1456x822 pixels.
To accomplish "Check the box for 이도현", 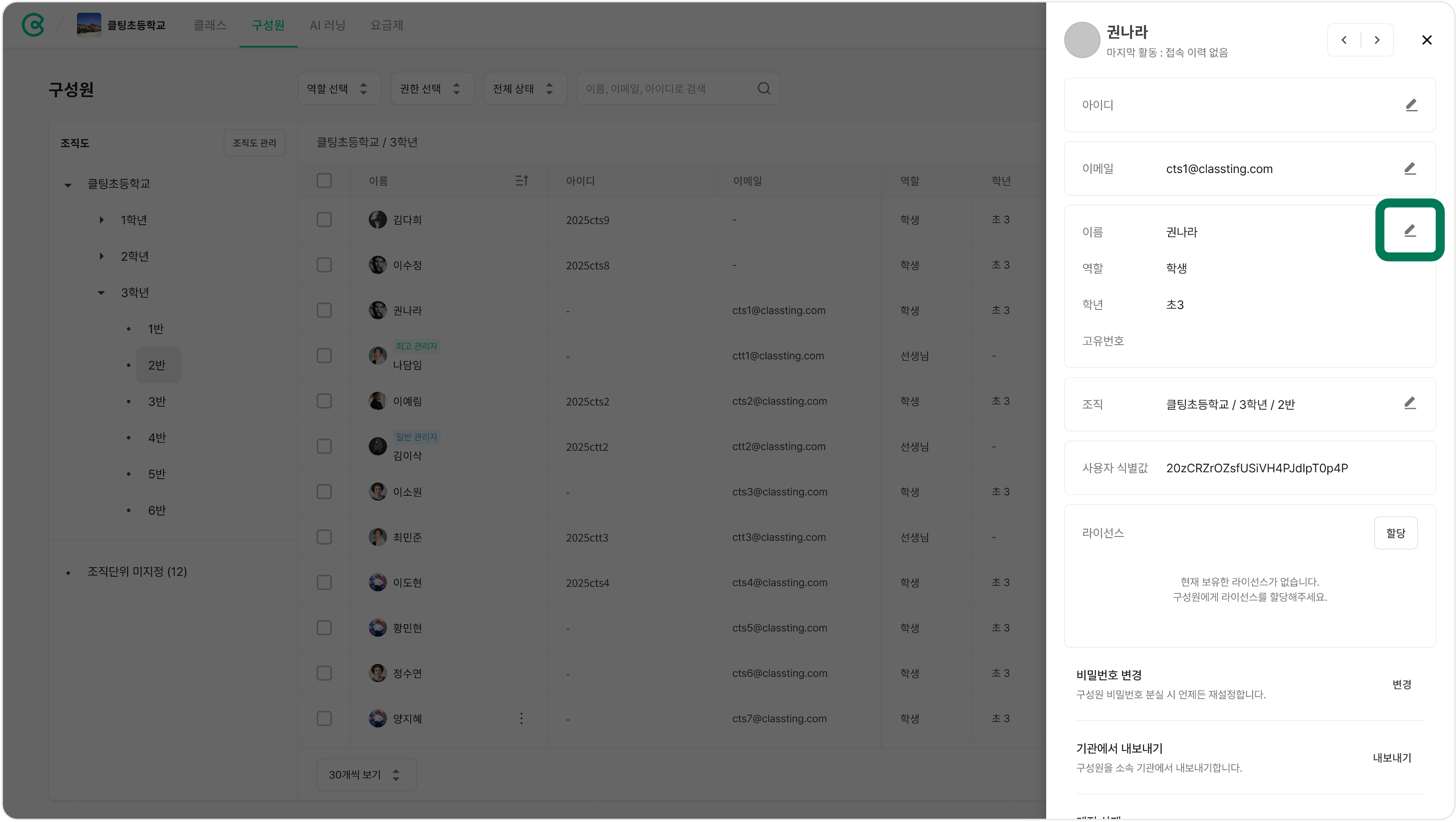I will tap(324, 582).
